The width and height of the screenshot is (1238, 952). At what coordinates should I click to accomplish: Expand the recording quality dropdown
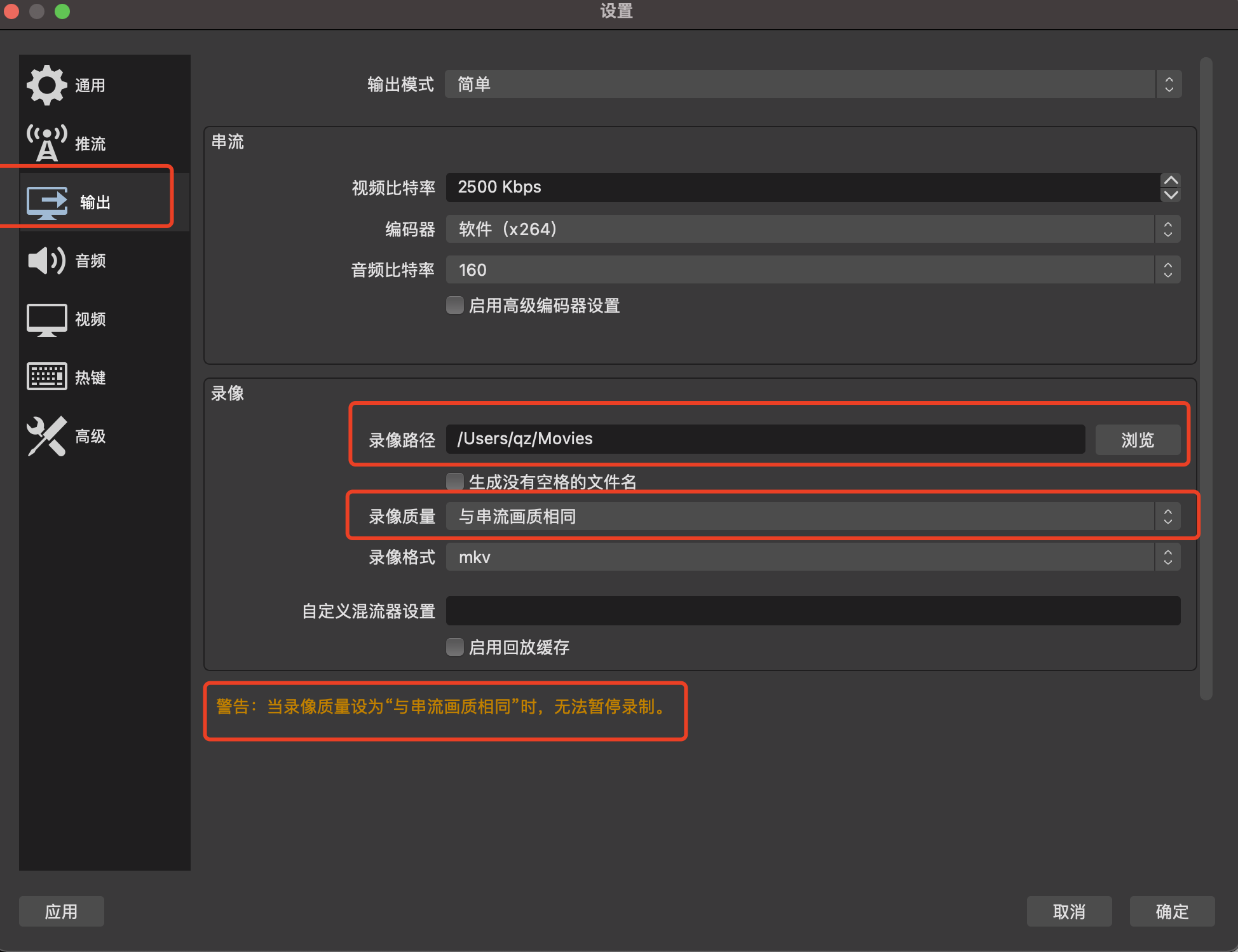[x=812, y=516]
